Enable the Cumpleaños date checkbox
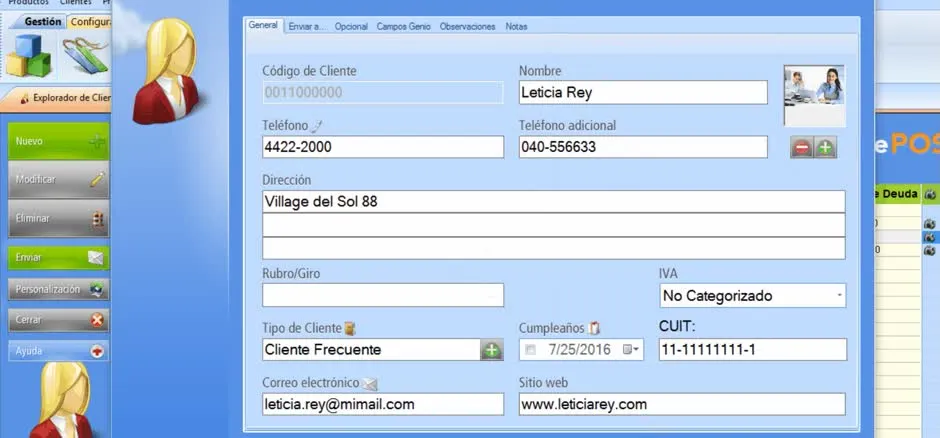 (530, 350)
